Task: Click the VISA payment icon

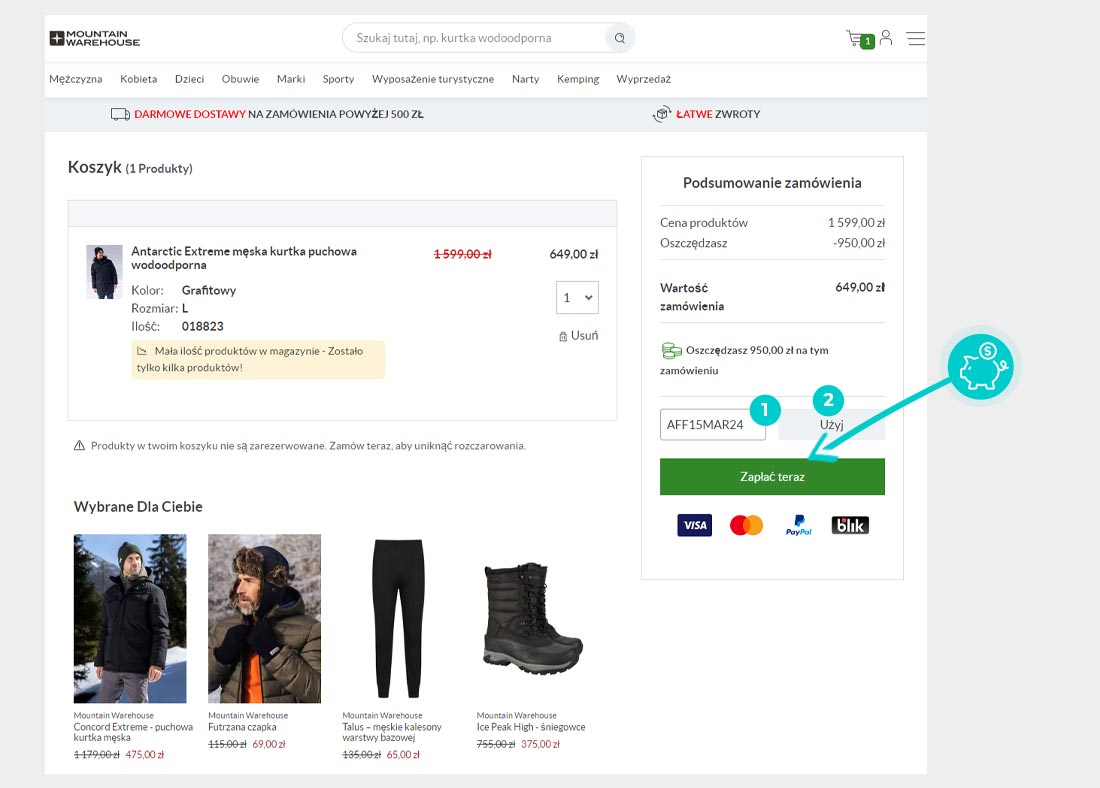Action: (x=695, y=525)
